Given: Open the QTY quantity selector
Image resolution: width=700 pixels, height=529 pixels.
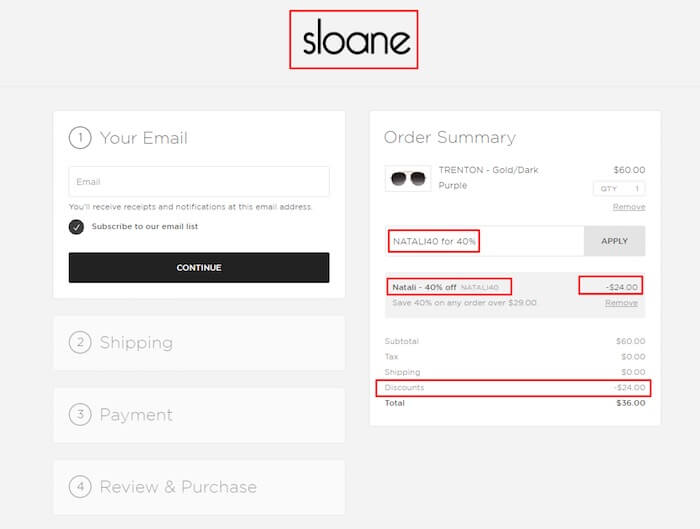Looking at the screenshot, I should pyautogui.click(x=619, y=188).
